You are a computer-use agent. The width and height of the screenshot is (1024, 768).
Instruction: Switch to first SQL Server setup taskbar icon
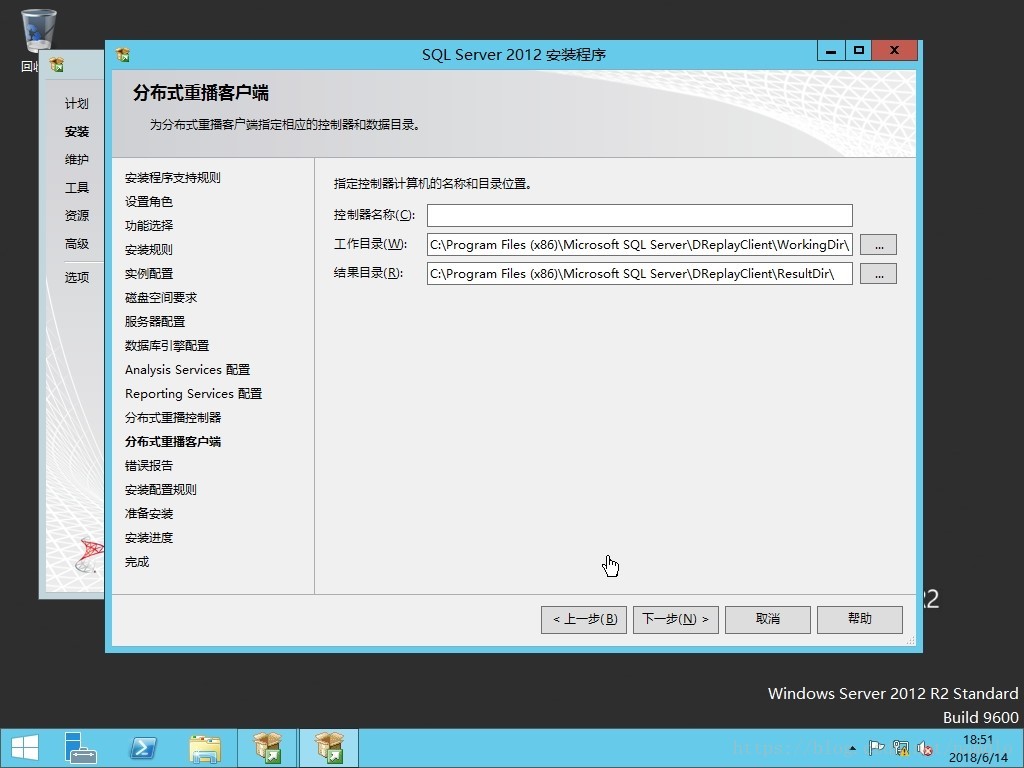(x=266, y=748)
